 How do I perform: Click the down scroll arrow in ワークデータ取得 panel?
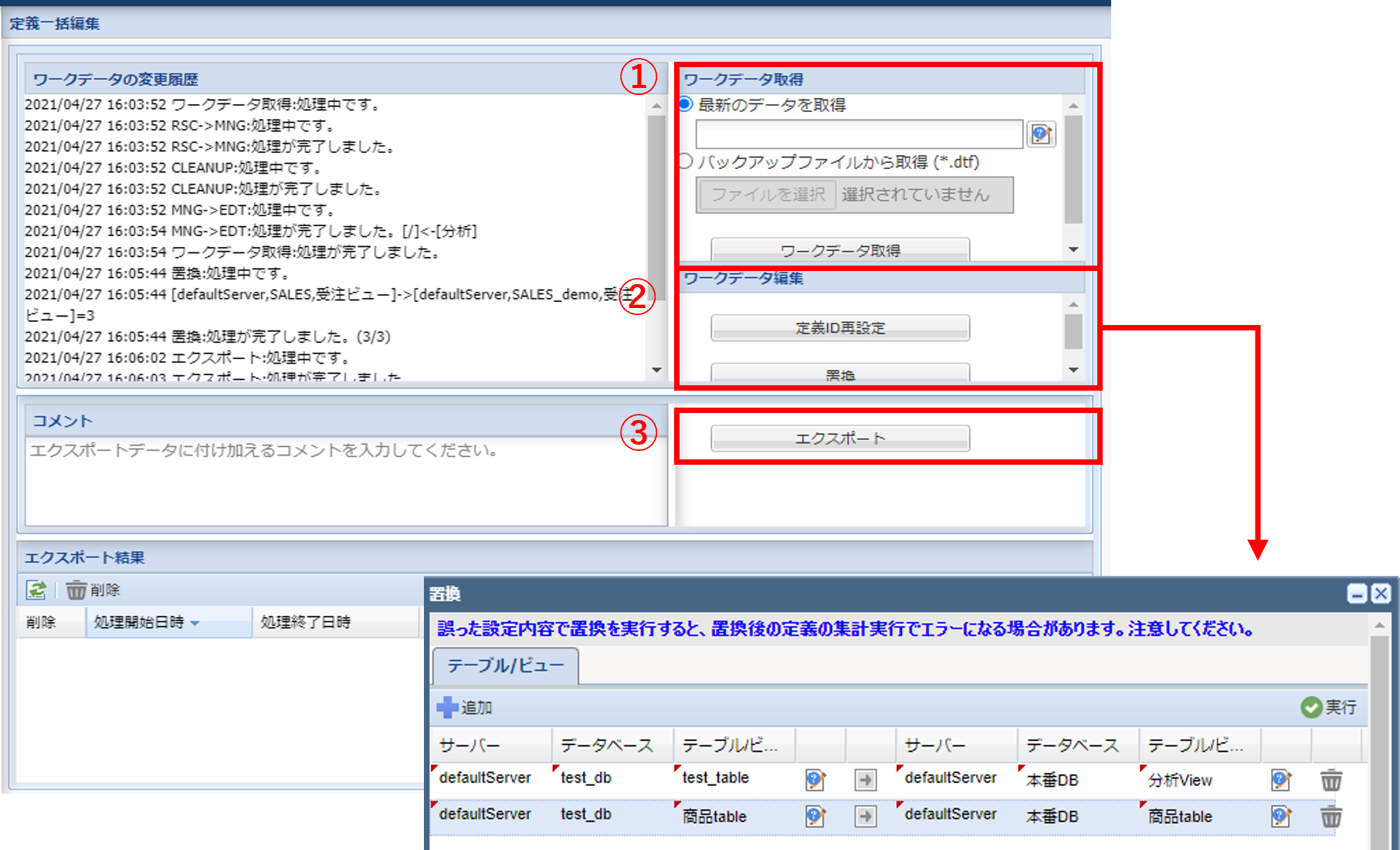pyautogui.click(x=1074, y=249)
